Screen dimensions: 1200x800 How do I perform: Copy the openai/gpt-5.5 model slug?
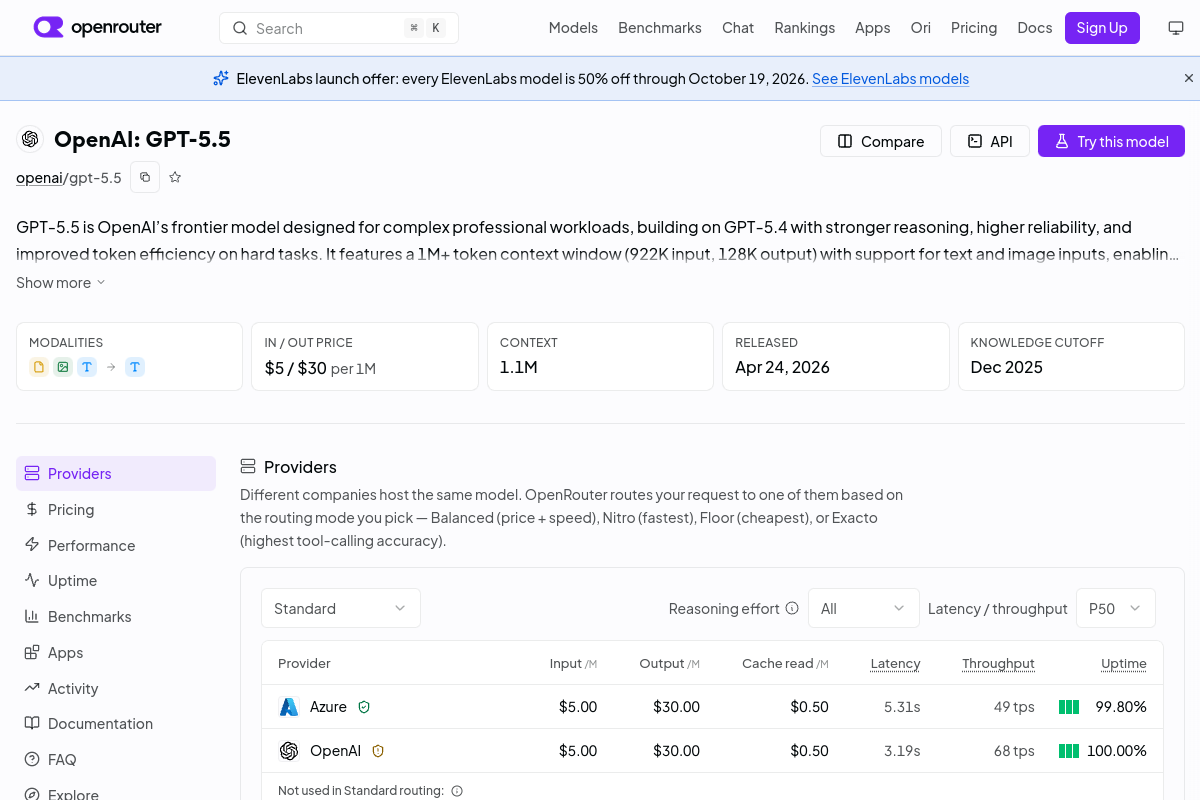(145, 177)
